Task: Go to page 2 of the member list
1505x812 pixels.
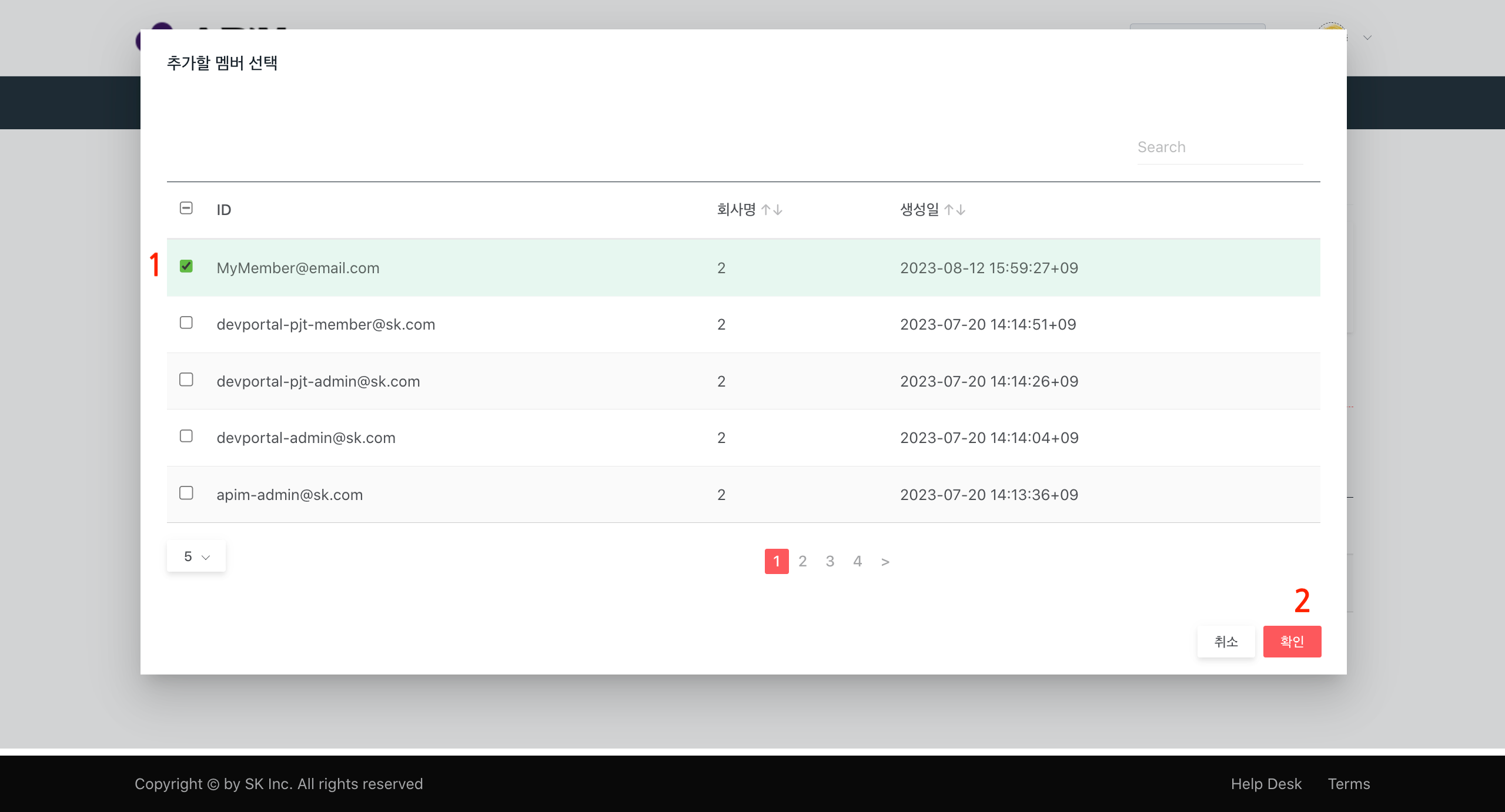Action: coord(802,562)
